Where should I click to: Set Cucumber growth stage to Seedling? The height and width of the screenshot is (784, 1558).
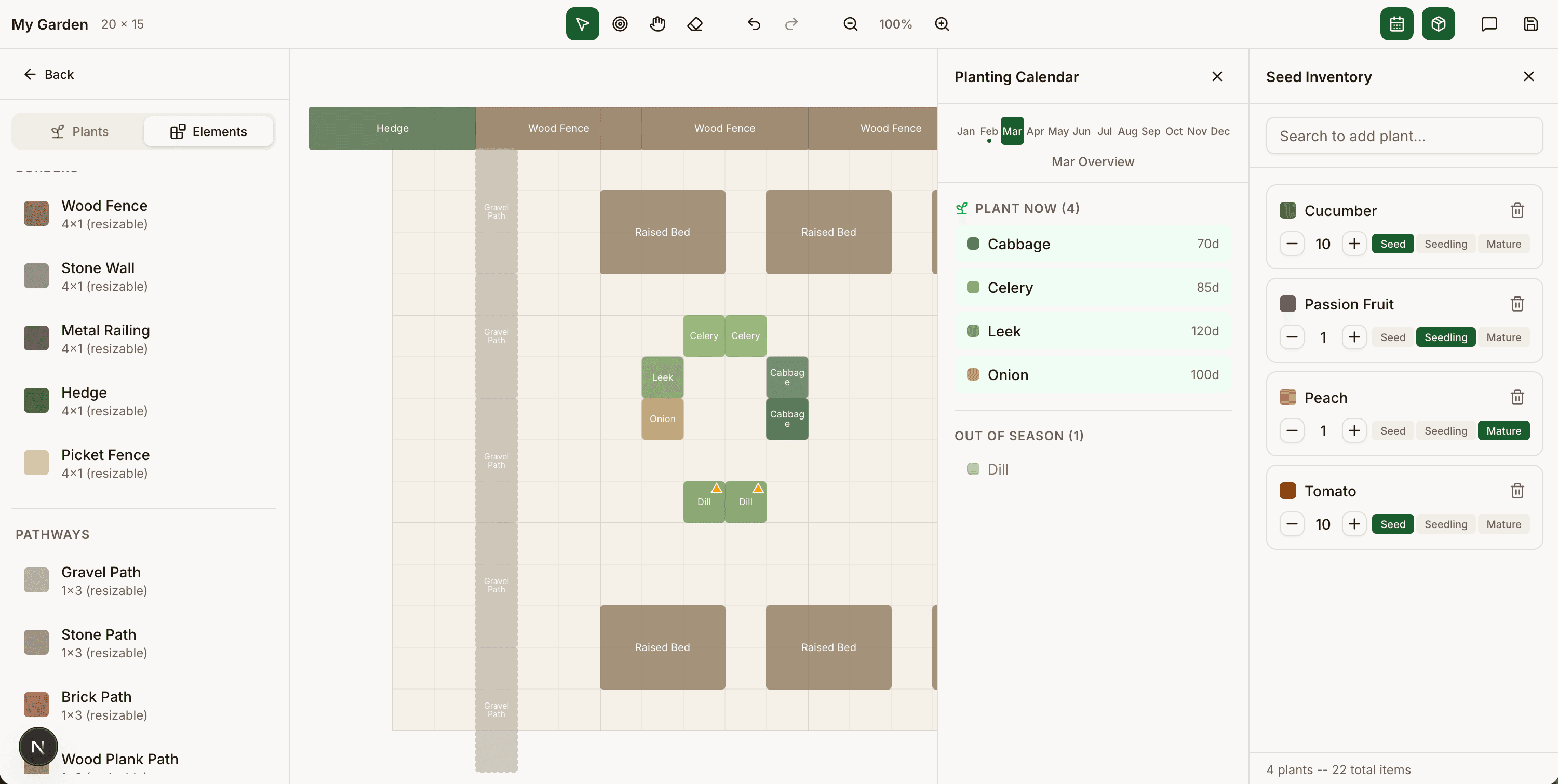1445,244
